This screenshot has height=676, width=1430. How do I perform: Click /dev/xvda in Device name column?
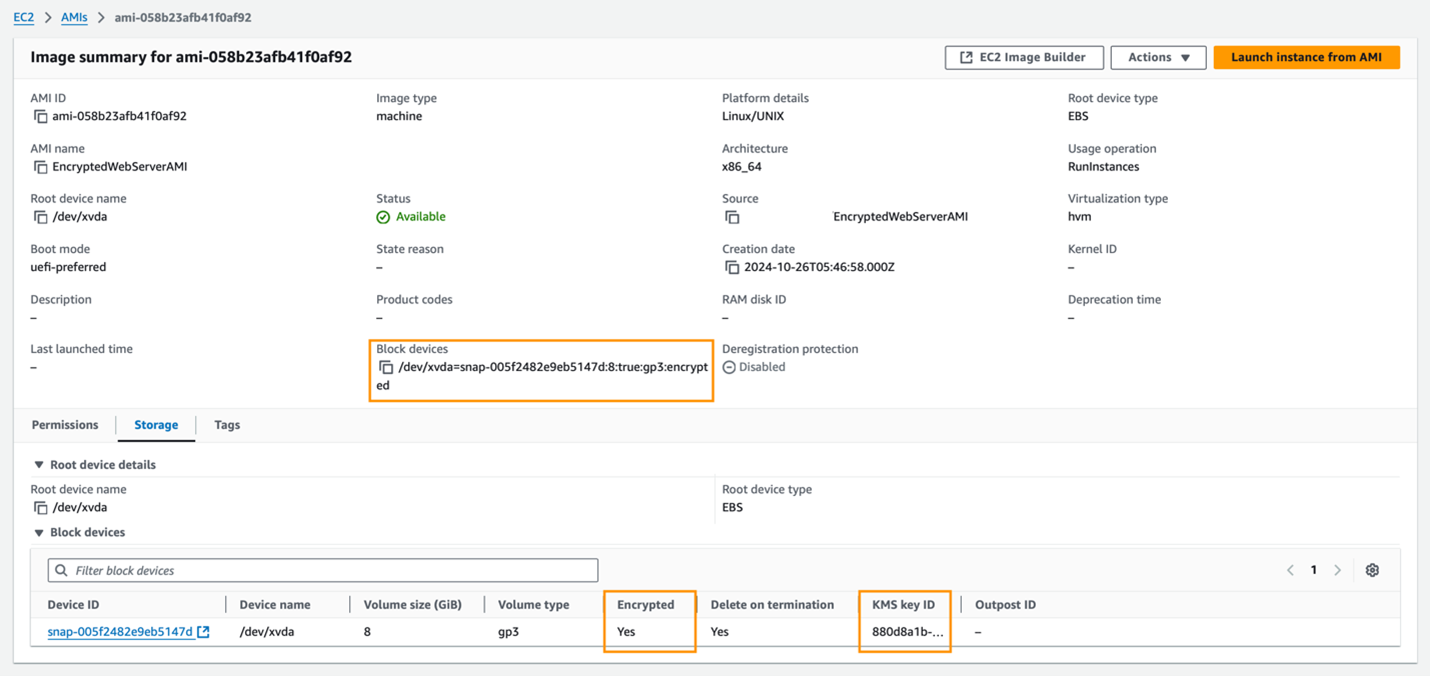[x=266, y=632]
